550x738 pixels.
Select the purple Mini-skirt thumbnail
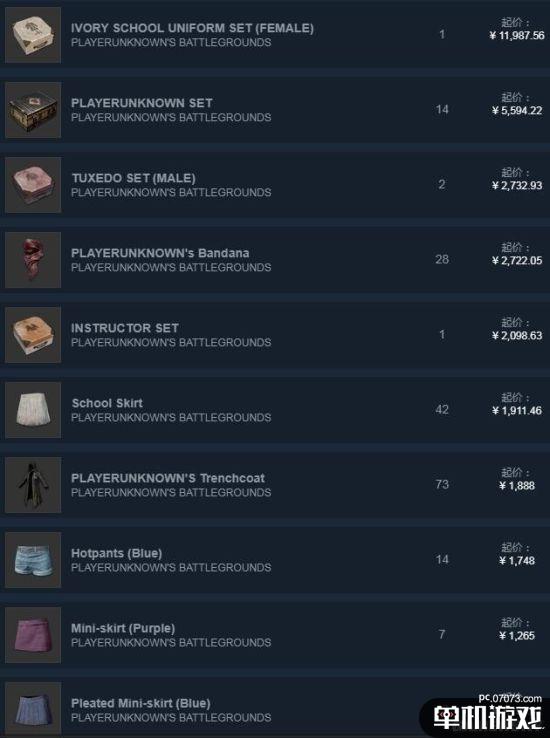[x=33, y=635]
